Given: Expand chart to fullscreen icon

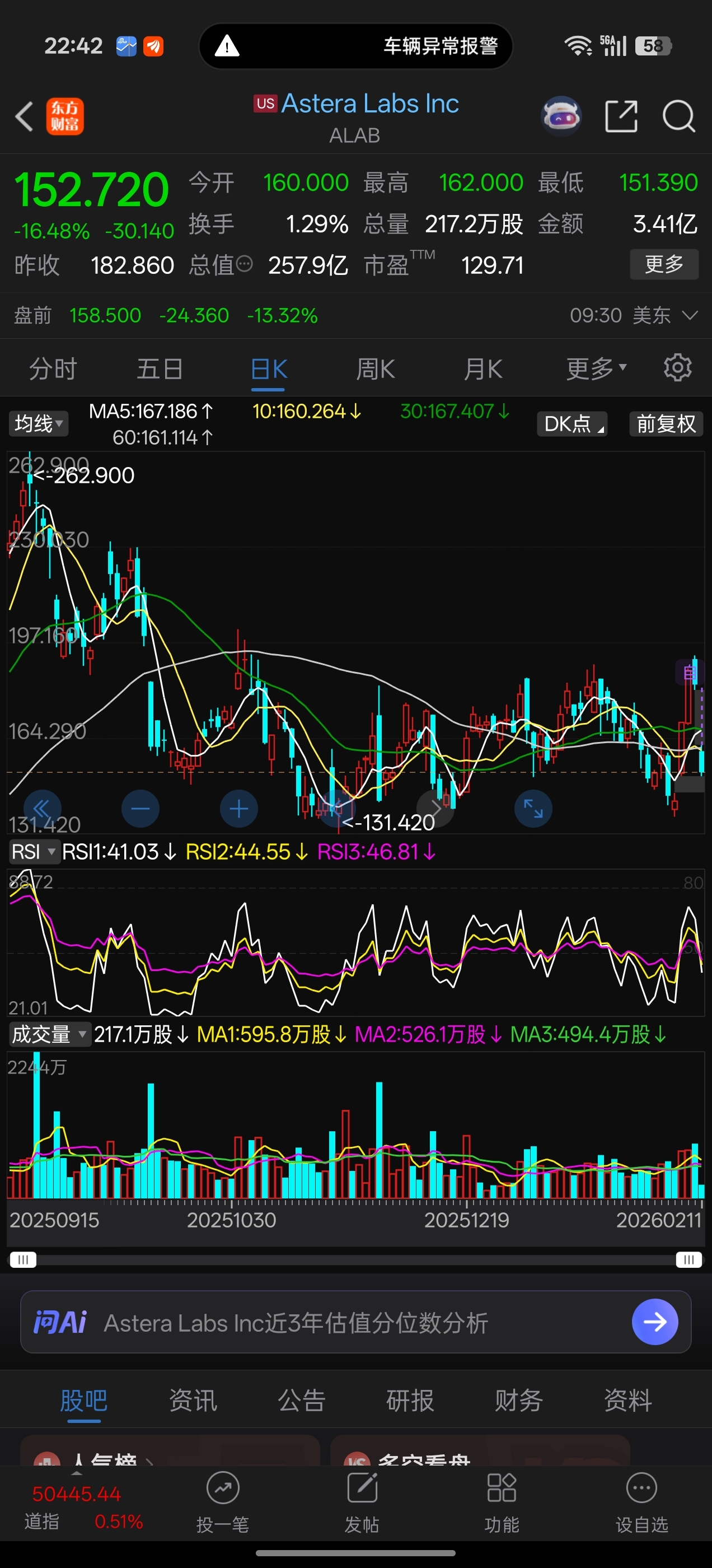Looking at the screenshot, I should tap(533, 809).
